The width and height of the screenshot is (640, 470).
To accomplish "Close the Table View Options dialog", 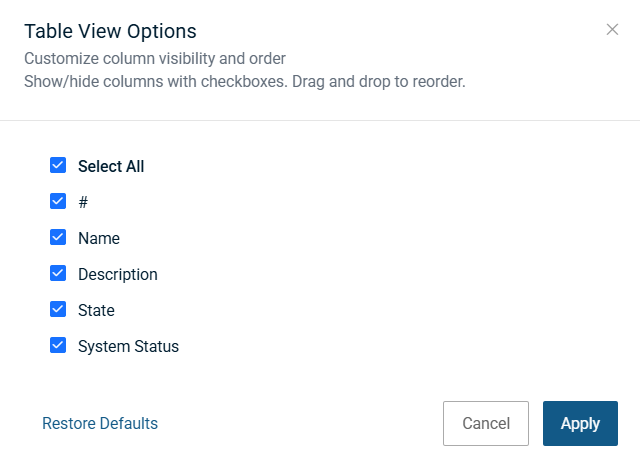I will (x=612, y=30).
